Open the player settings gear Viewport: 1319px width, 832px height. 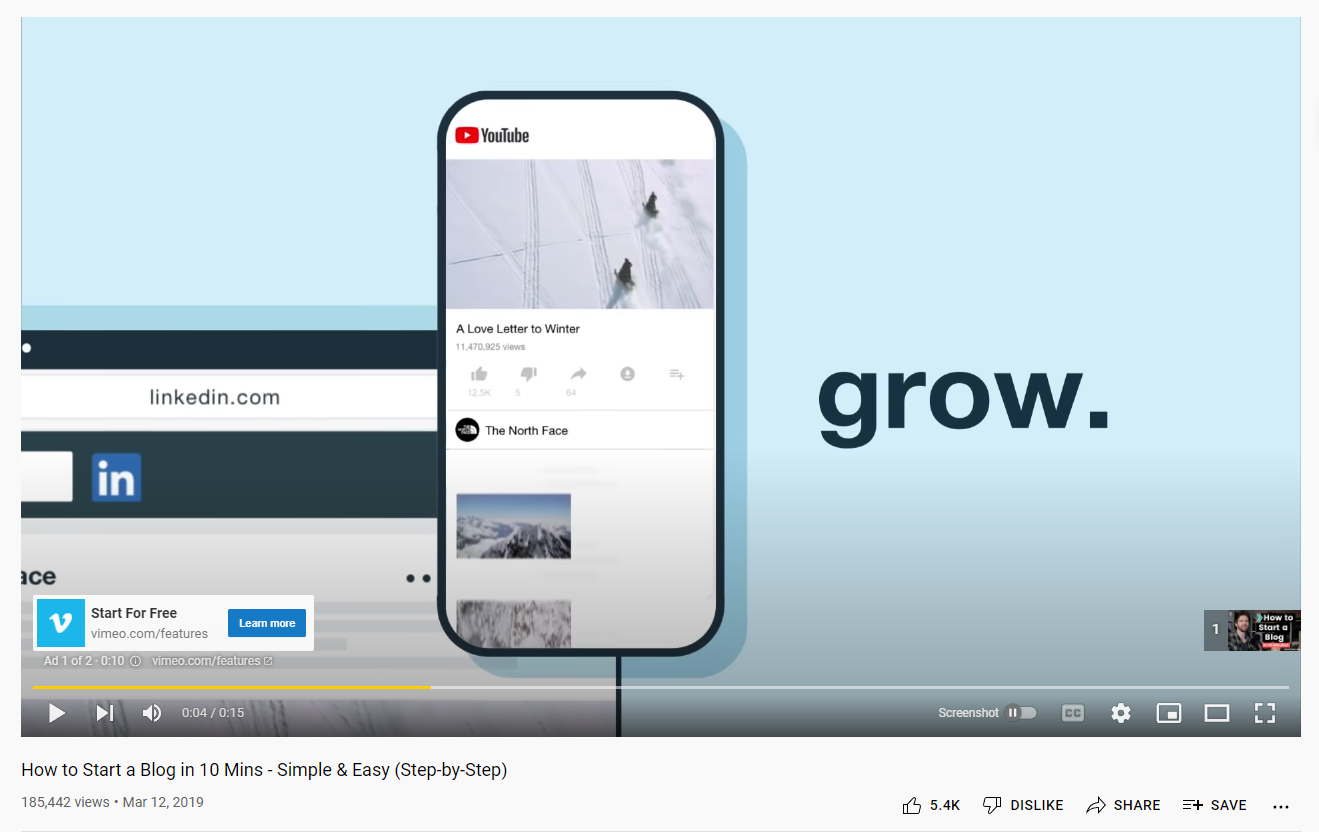click(1121, 713)
